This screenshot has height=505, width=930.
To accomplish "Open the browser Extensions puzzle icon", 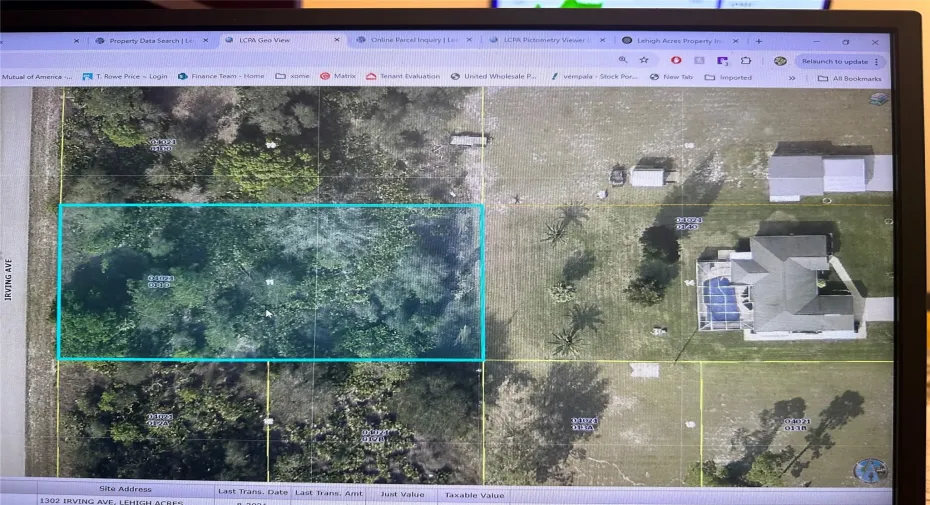I will 746,61.
